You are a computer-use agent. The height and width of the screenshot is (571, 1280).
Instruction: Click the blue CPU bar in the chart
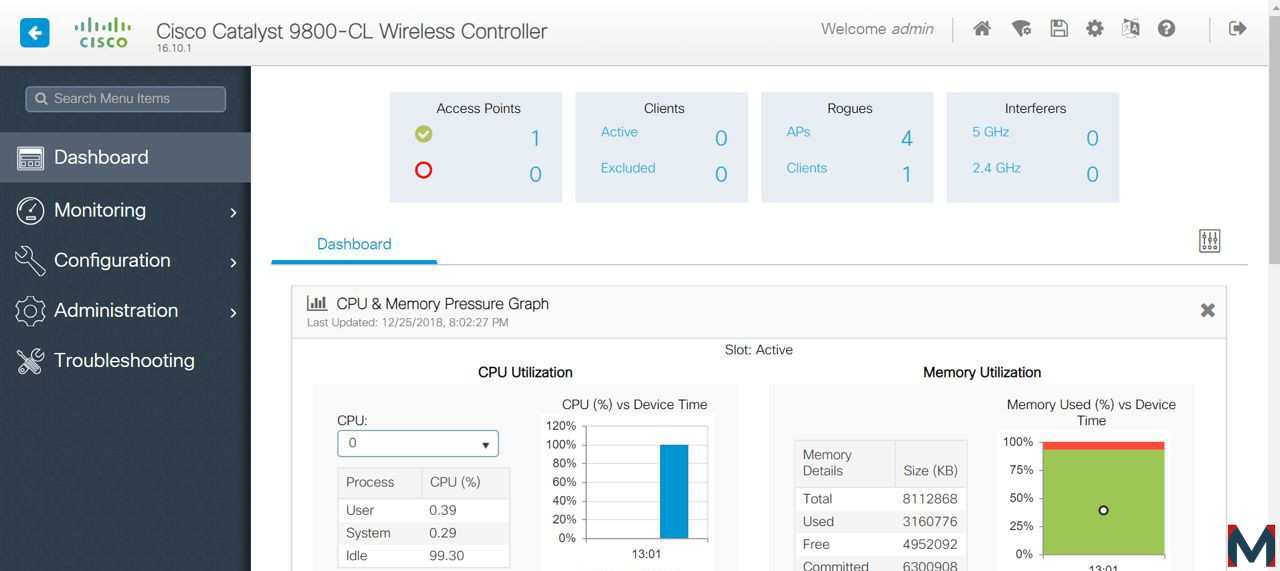(x=674, y=491)
